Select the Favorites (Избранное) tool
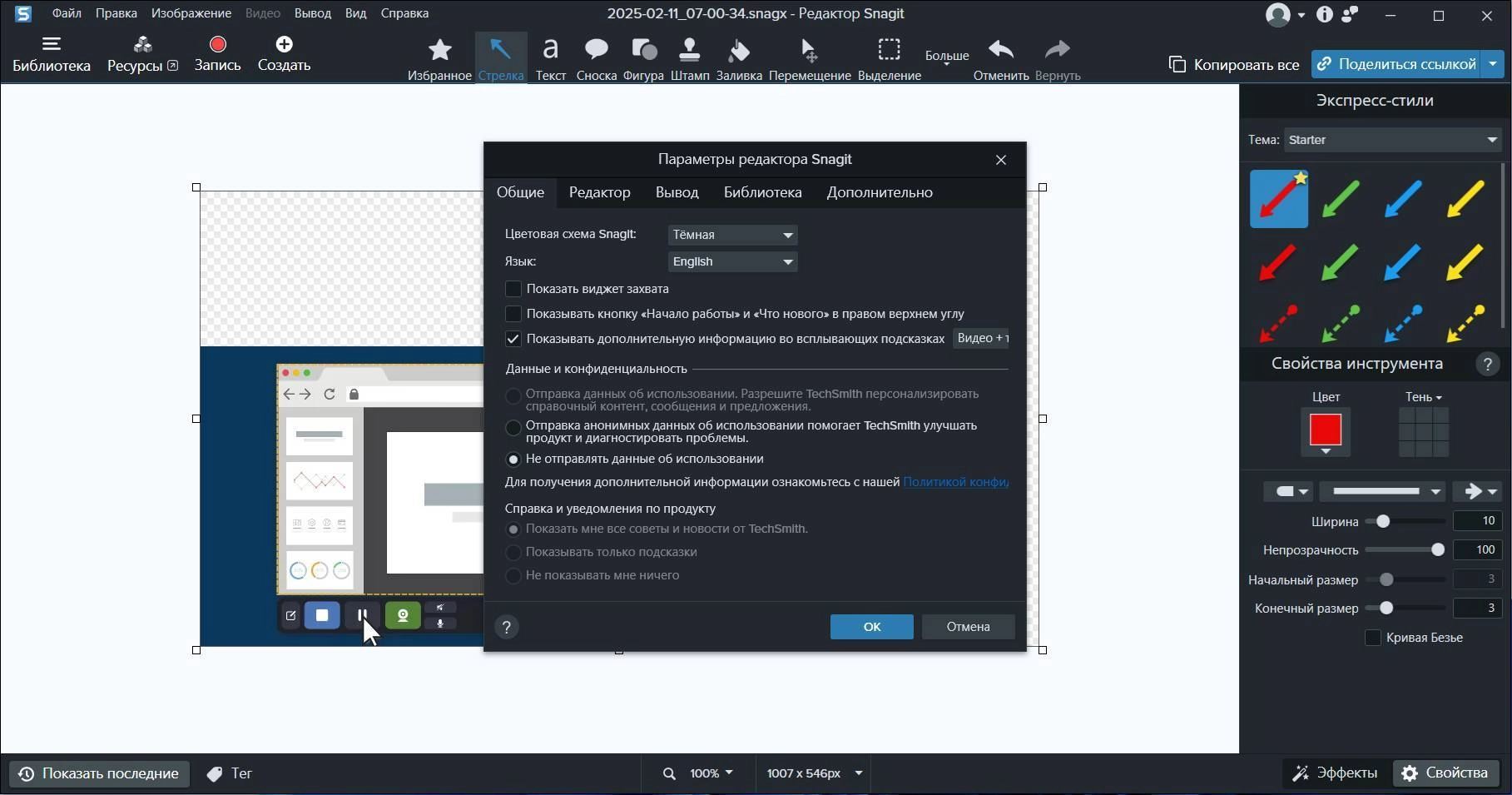Screen dimensions: 1512x795 coord(439,59)
